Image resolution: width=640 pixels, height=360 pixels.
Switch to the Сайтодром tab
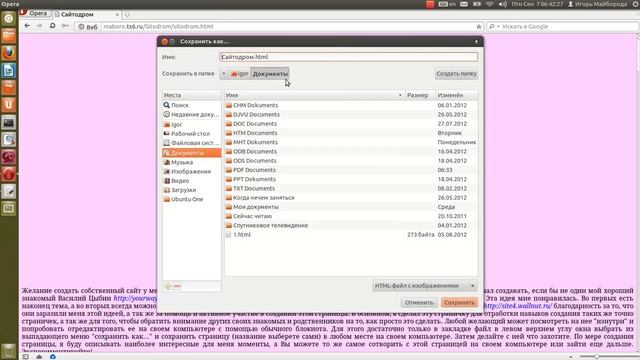point(87,14)
